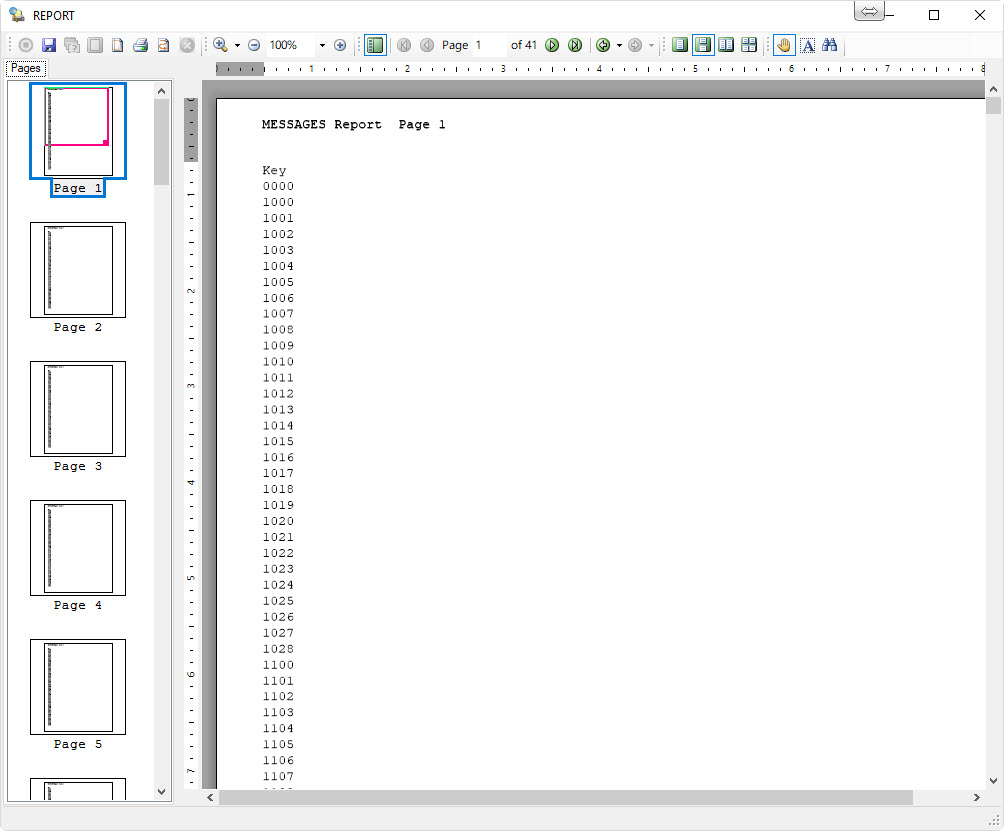1004x831 pixels.
Task: Go to first page icon
Action: (404, 45)
